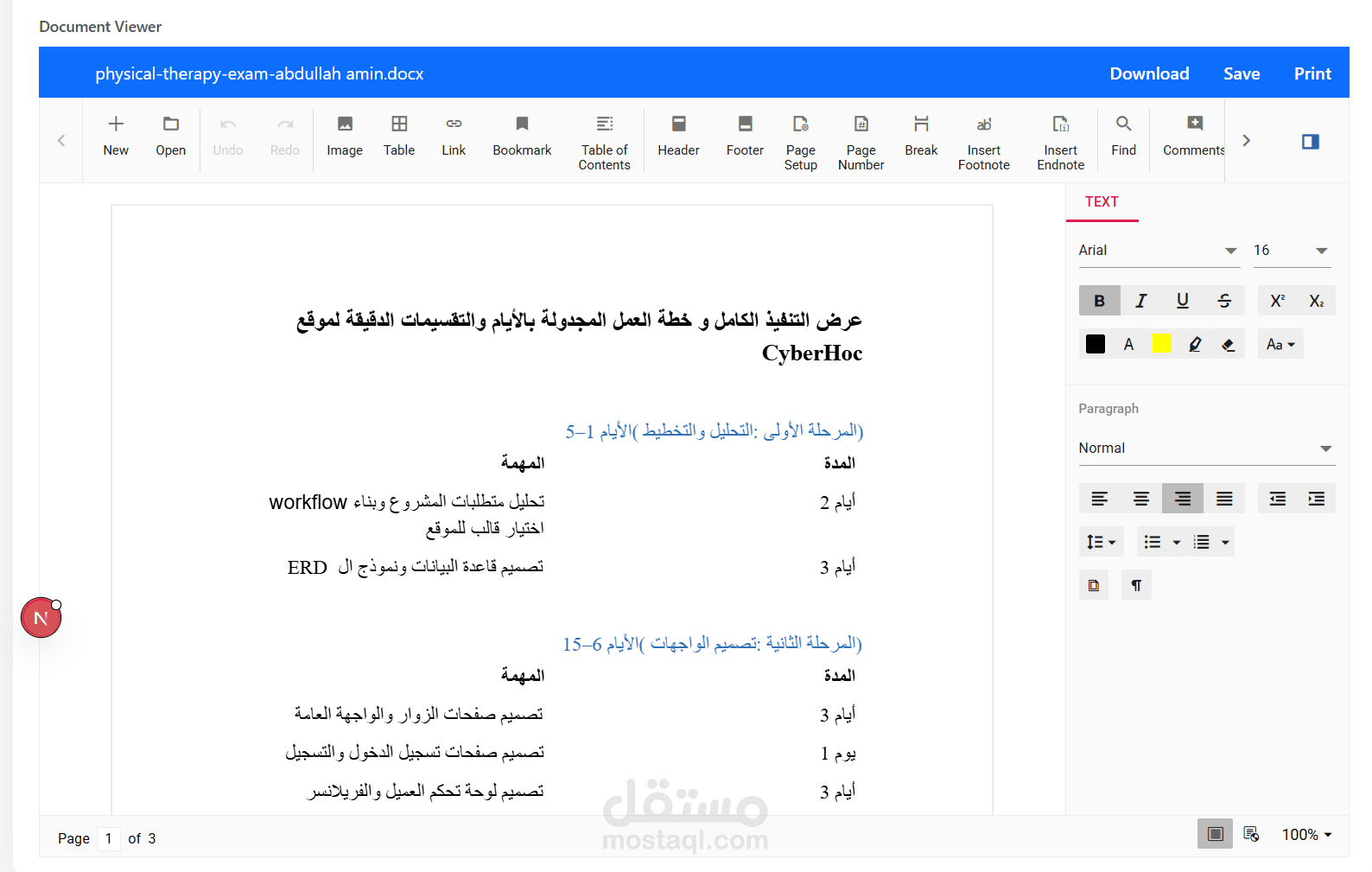Expand the numbered list dropdown arrow
1372x872 pixels.
click(1225, 542)
